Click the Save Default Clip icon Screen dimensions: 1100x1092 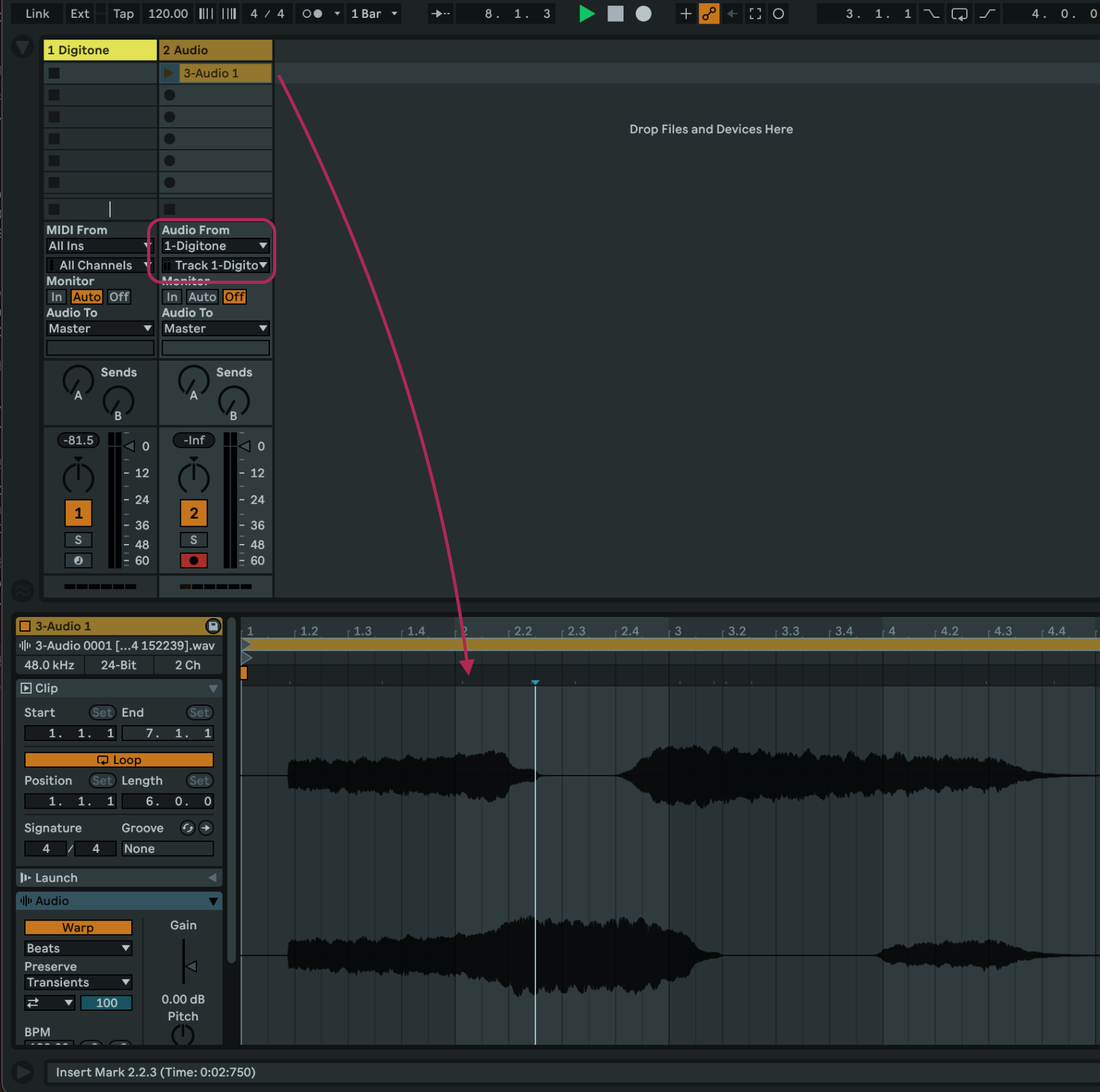click(213, 626)
